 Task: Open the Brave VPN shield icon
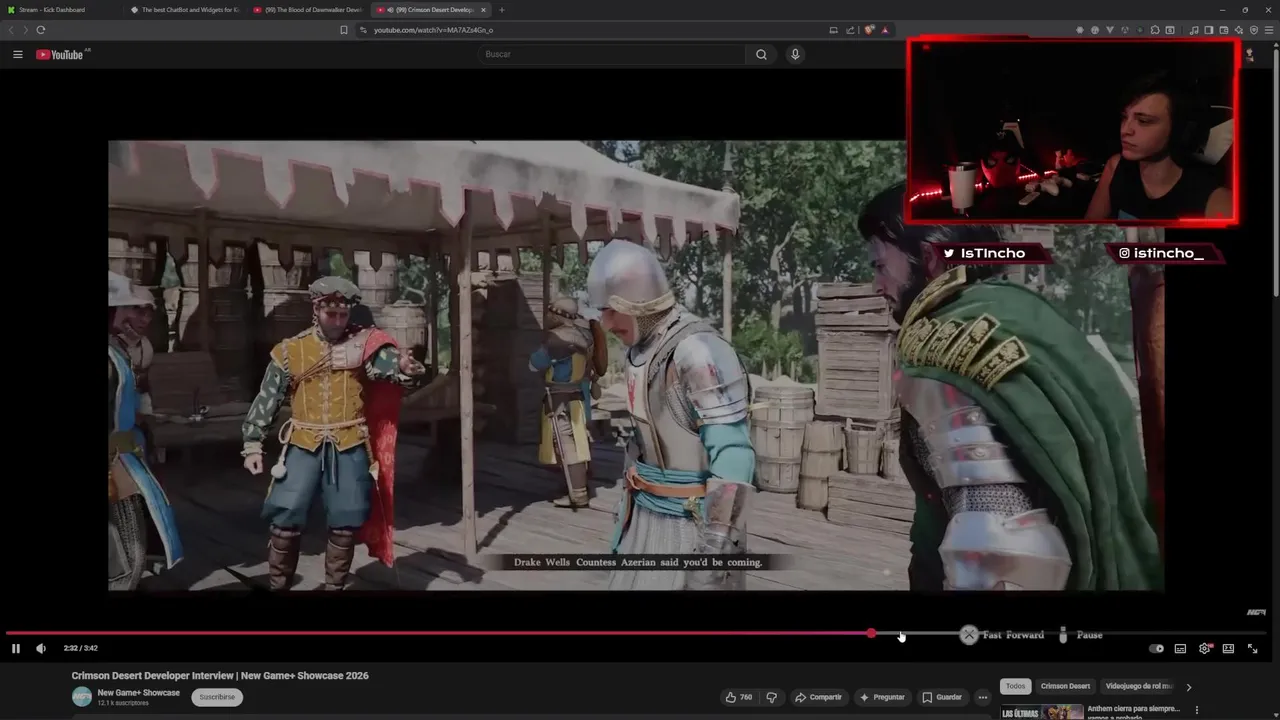pyautogui.click(x=1254, y=30)
